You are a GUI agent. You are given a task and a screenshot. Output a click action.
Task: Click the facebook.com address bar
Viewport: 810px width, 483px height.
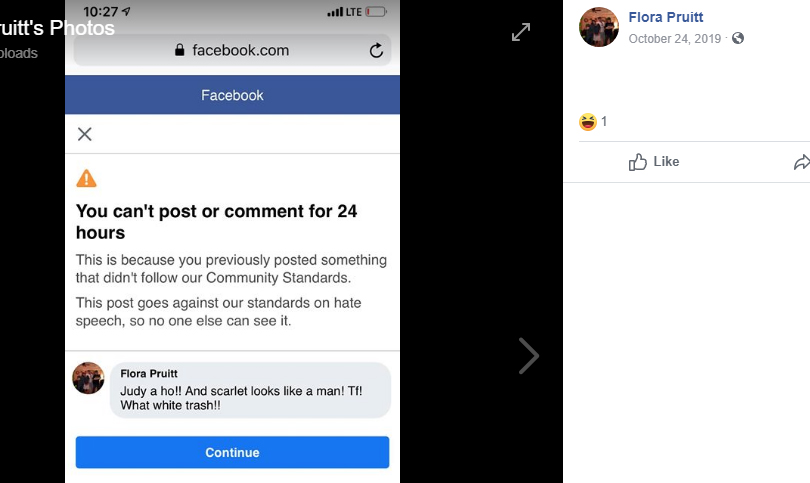(x=232, y=50)
